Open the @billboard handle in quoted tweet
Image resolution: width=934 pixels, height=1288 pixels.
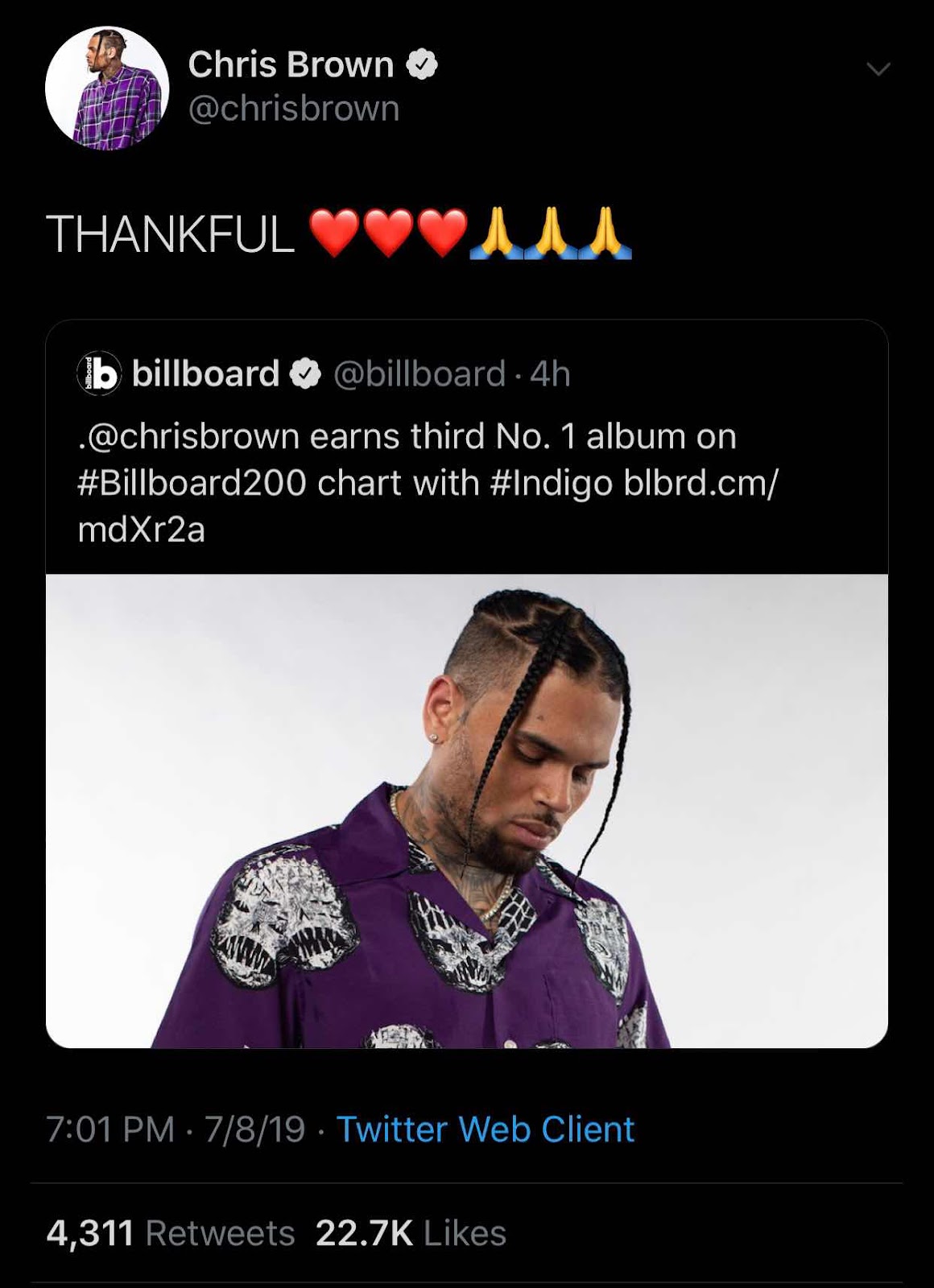tap(419, 374)
